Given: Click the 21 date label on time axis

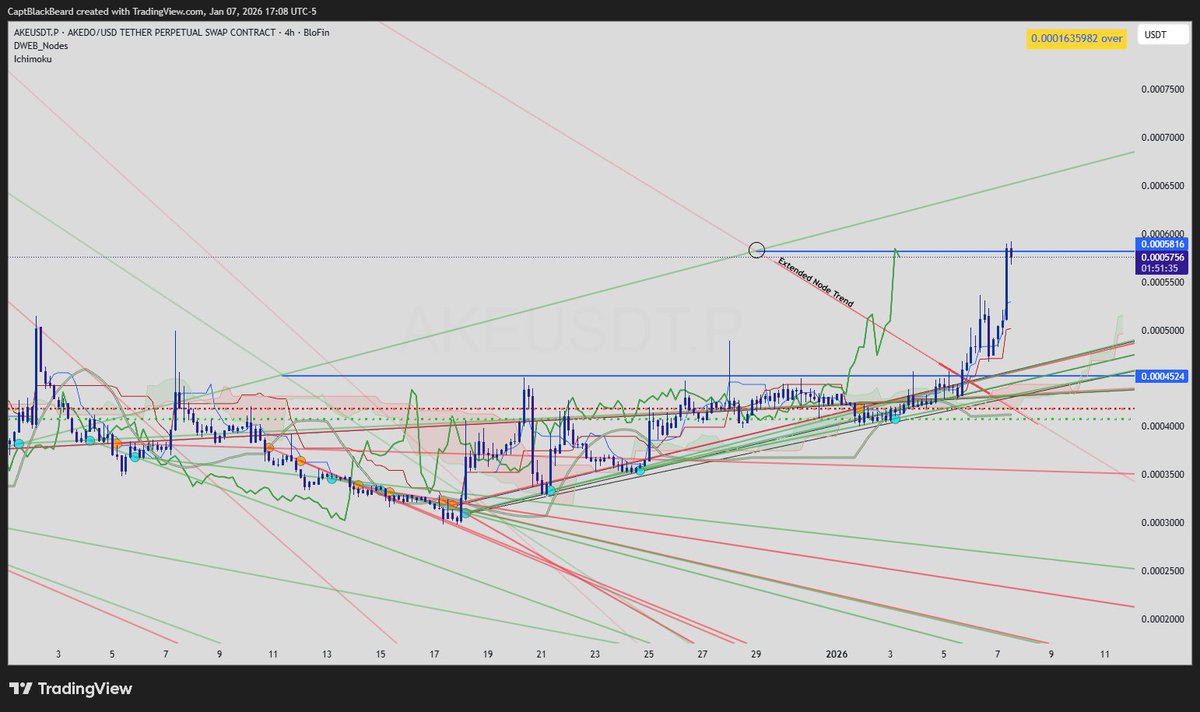Looking at the screenshot, I should pyautogui.click(x=541, y=654).
